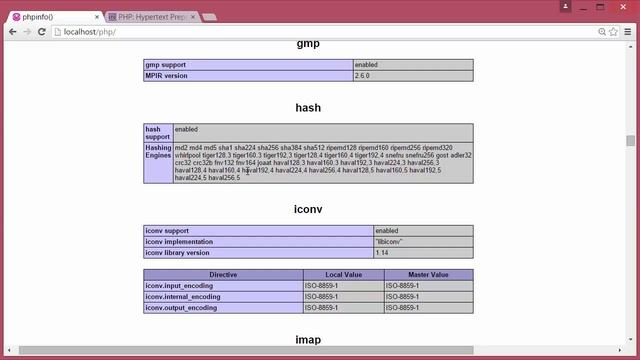640x360 pixels.
Task: Switch to the phpinfo() tab
Action: 54,17
